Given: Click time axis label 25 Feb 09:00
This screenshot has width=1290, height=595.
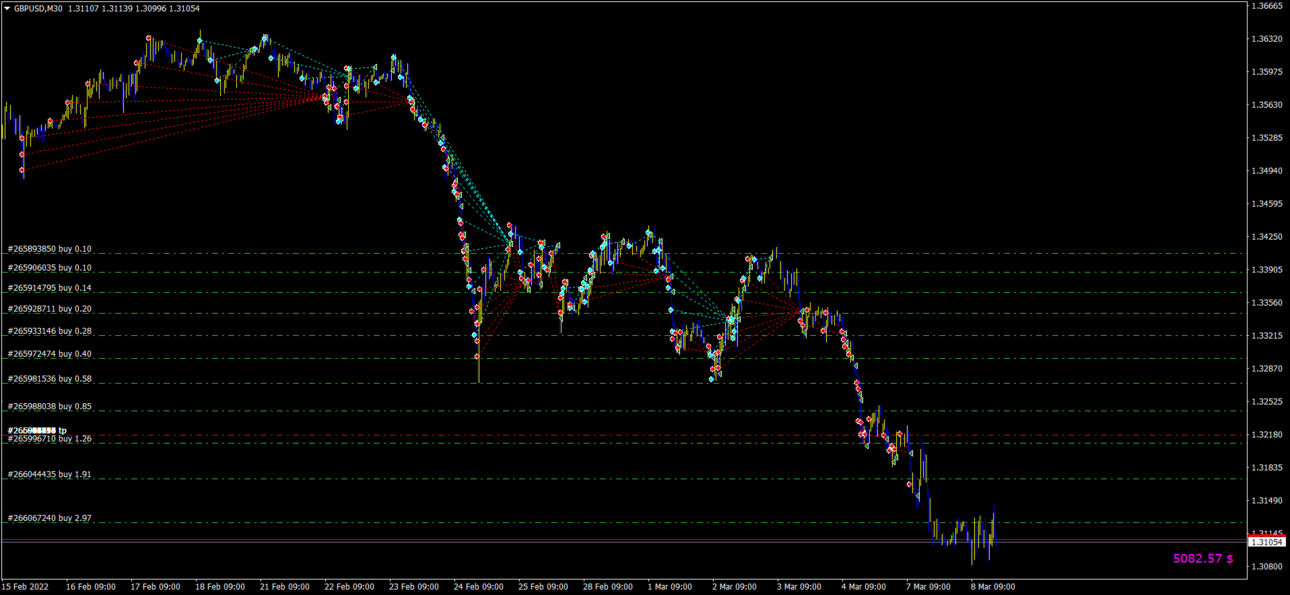Looking at the screenshot, I should (x=544, y=587).
